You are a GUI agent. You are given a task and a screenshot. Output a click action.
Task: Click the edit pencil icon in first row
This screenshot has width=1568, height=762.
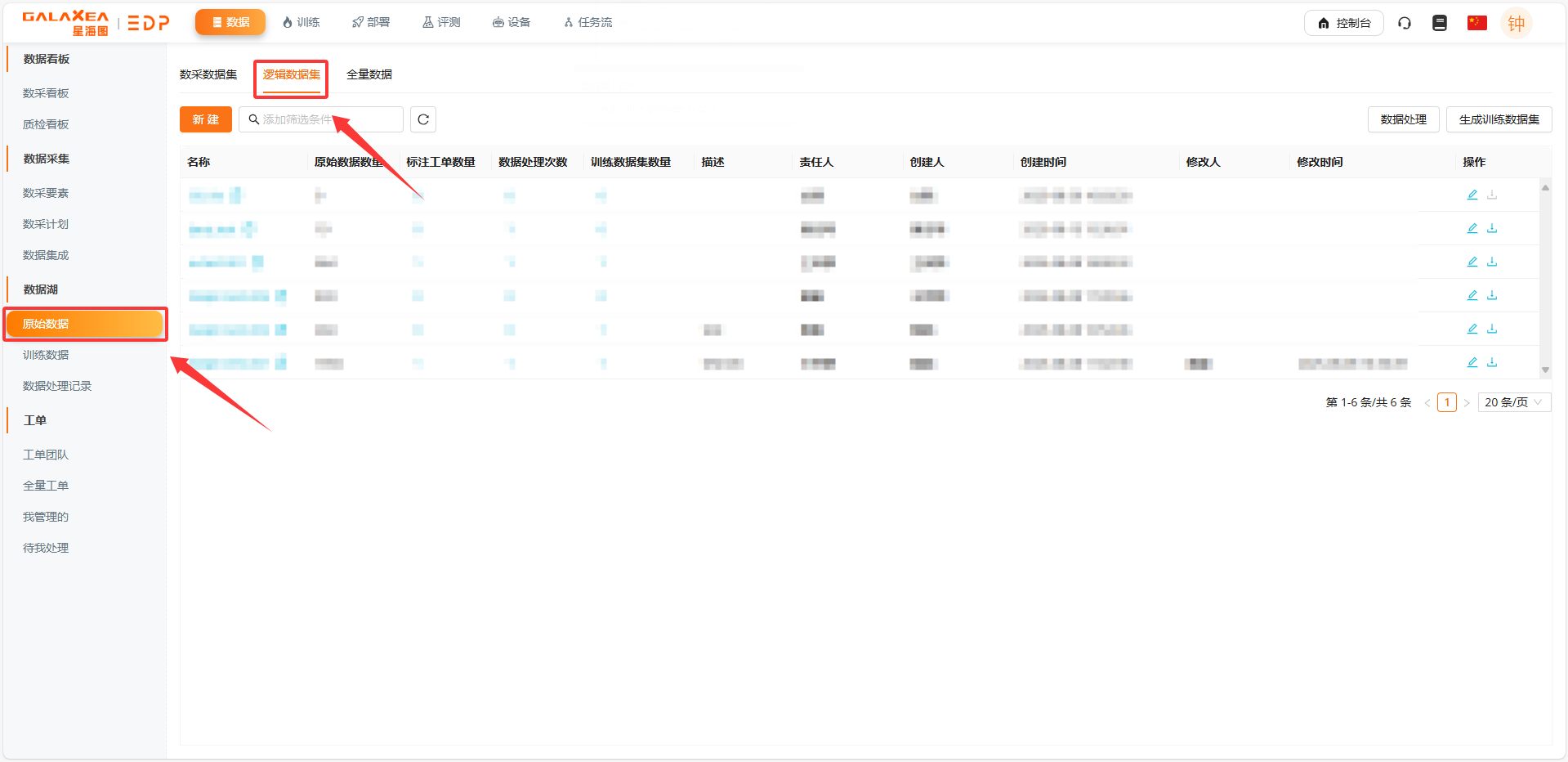click(x=1472, y=195)
